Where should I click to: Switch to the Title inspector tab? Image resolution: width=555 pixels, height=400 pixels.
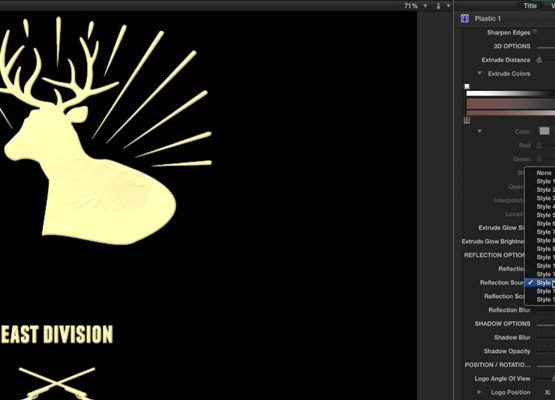pyautogui.click(x=530, y=5)
